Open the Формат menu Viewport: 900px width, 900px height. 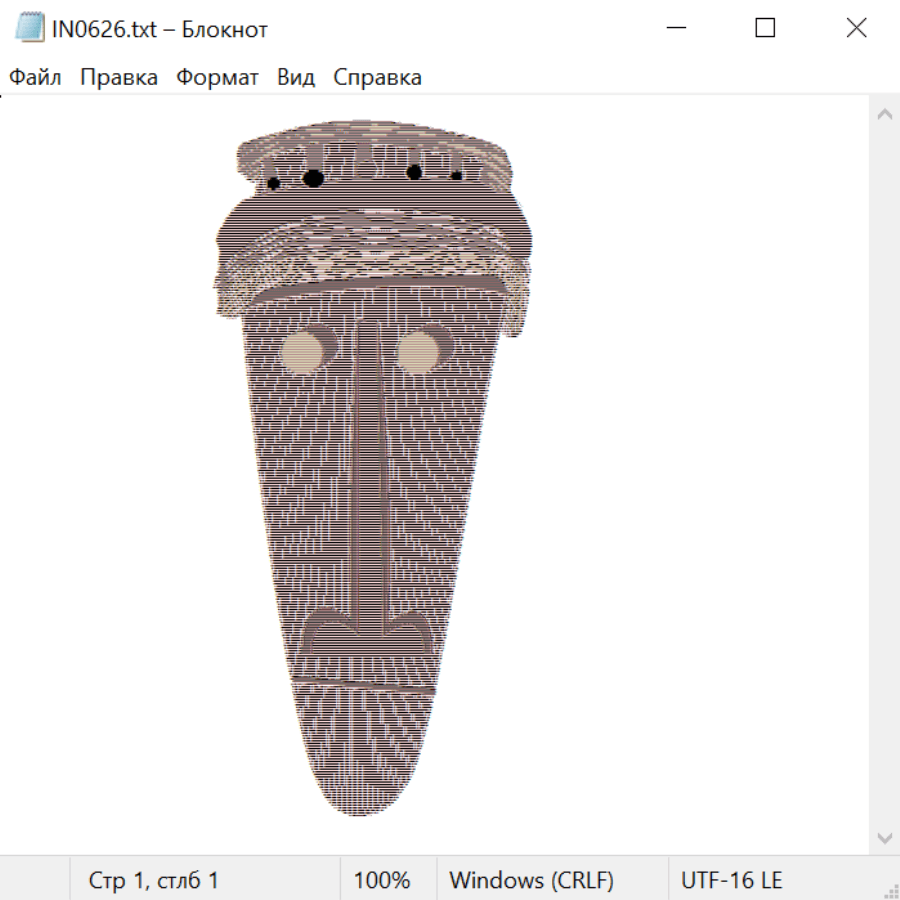pyautogui.click(x=217, y=78)
